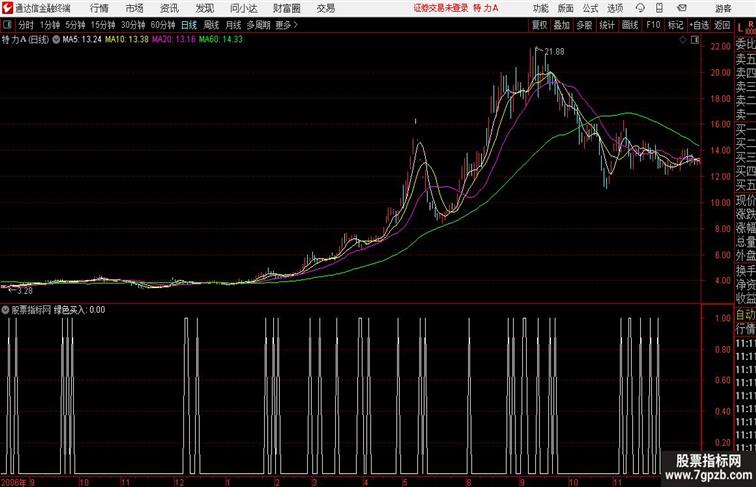Click the 21.88 high price marker
The height and width of the screenshot is (487, 756).
click(x=554, y=52)
